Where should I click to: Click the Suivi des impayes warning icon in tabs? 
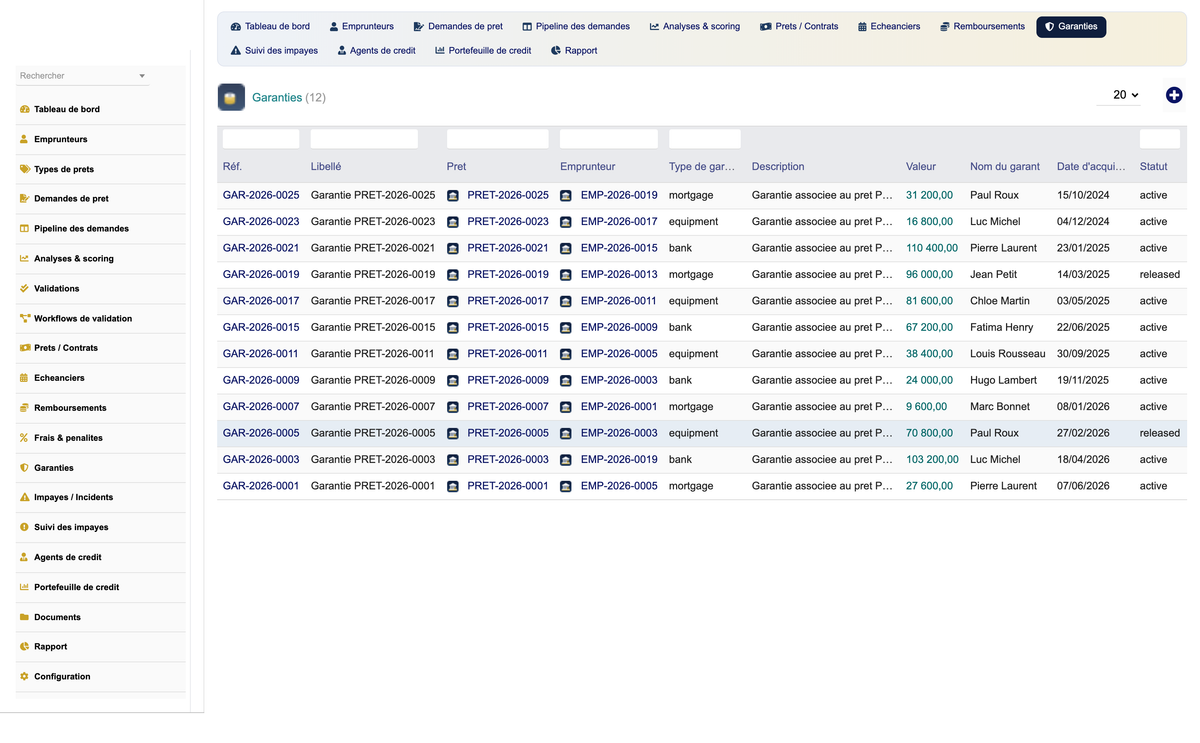[236, 50]
